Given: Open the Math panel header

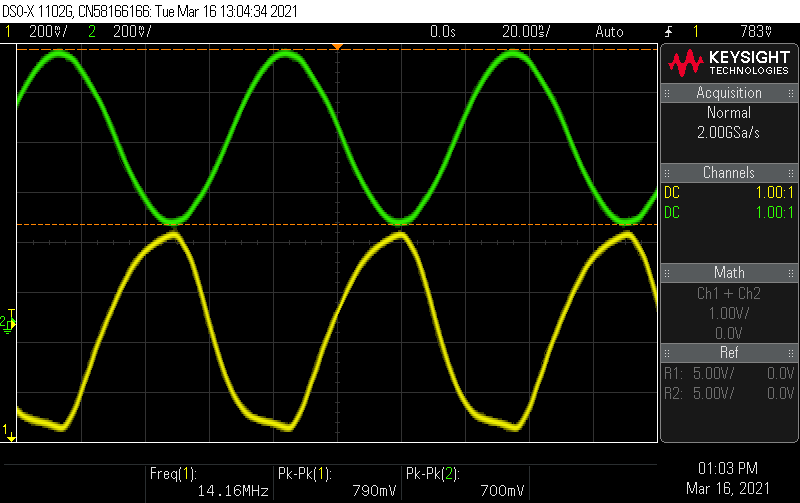Looking at the screenshot, I should (x=729, y=272).
